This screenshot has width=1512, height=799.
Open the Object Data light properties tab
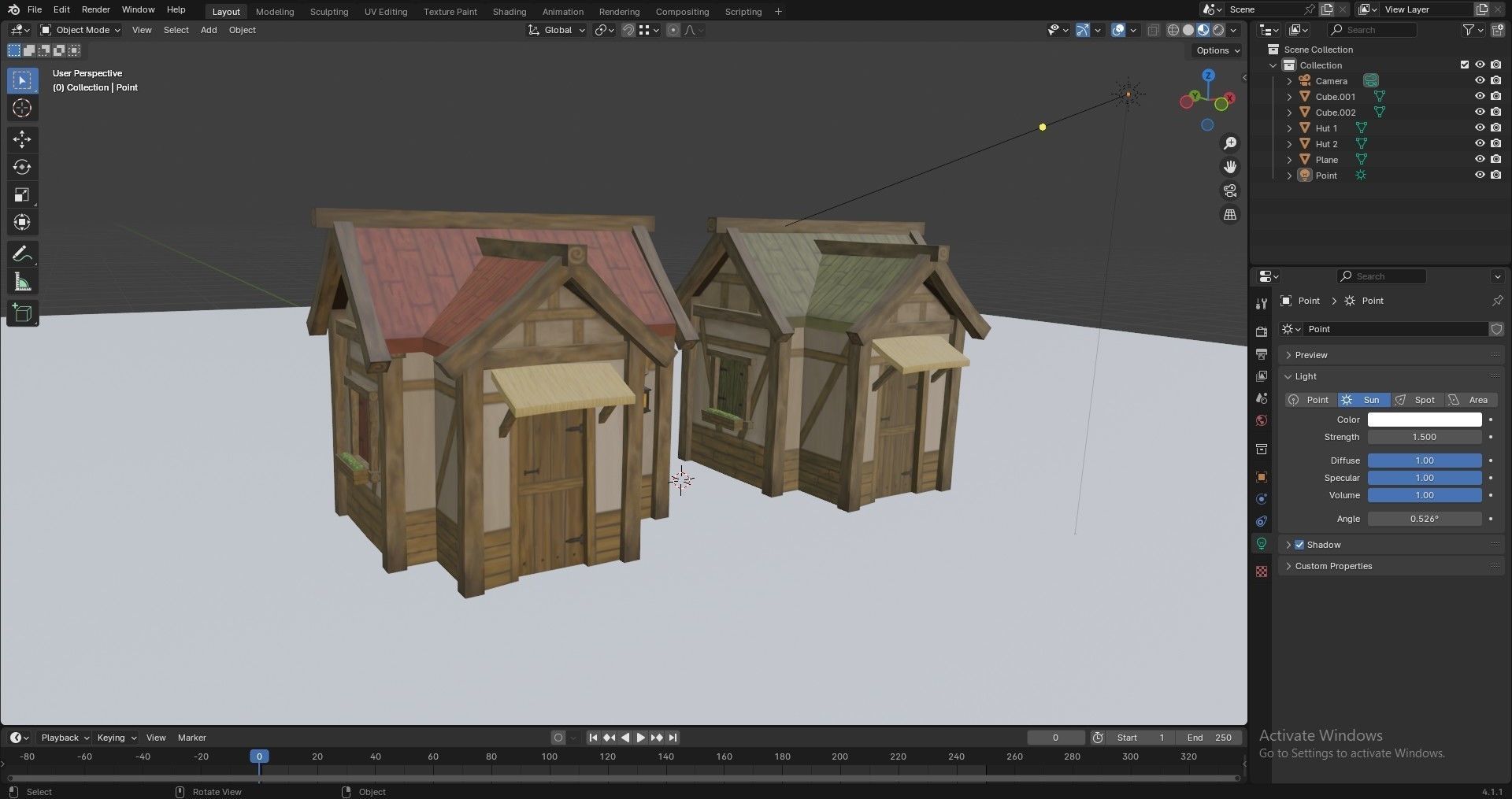tap(1262, 544)
